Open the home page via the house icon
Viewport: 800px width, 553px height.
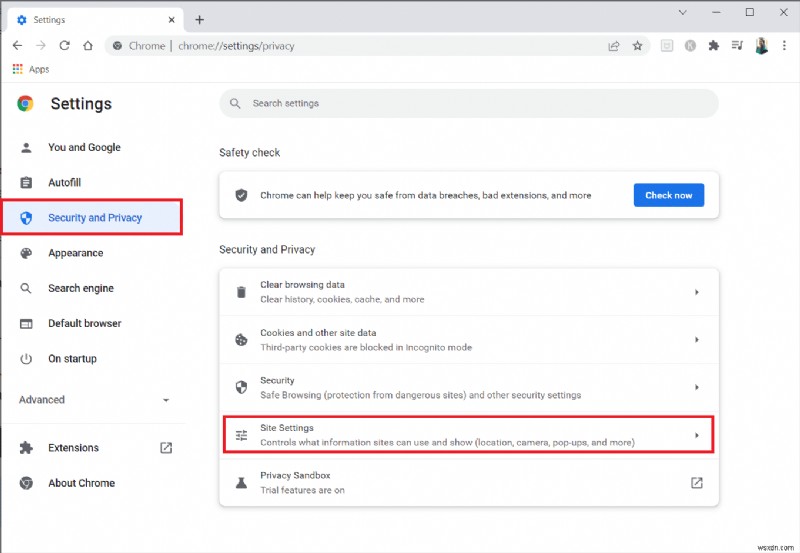point(88,45)
